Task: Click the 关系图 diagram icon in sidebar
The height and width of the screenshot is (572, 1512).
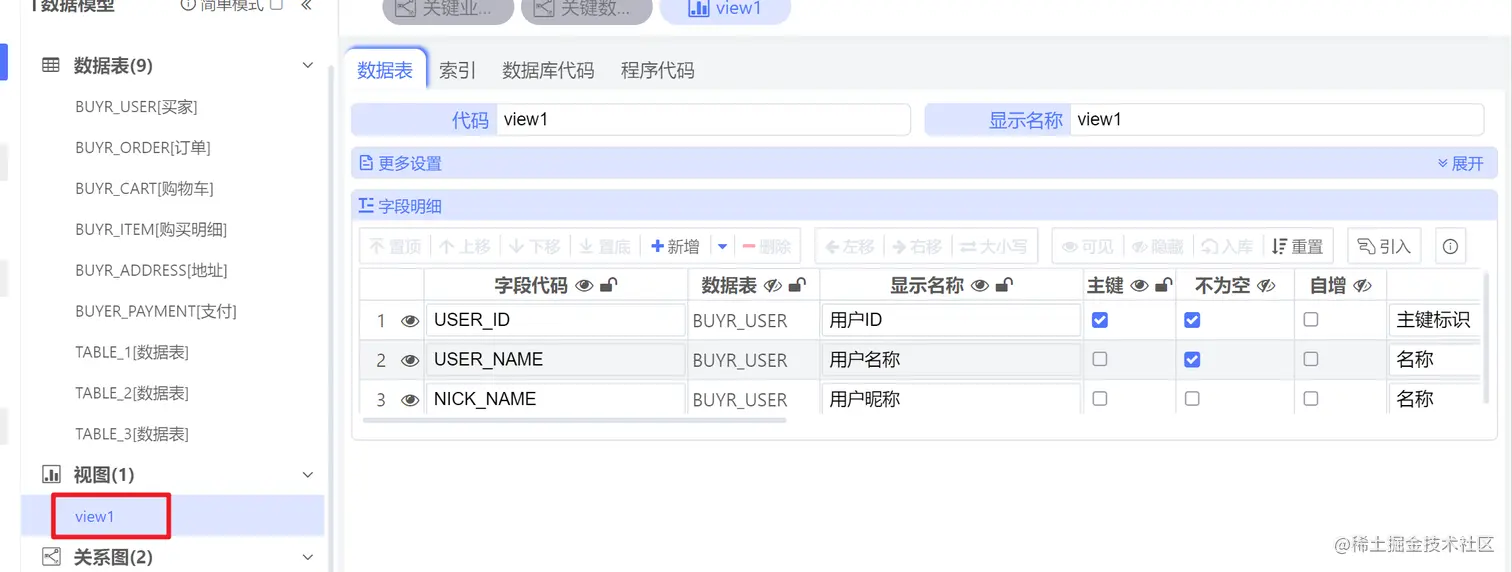Action: (50, 556)
